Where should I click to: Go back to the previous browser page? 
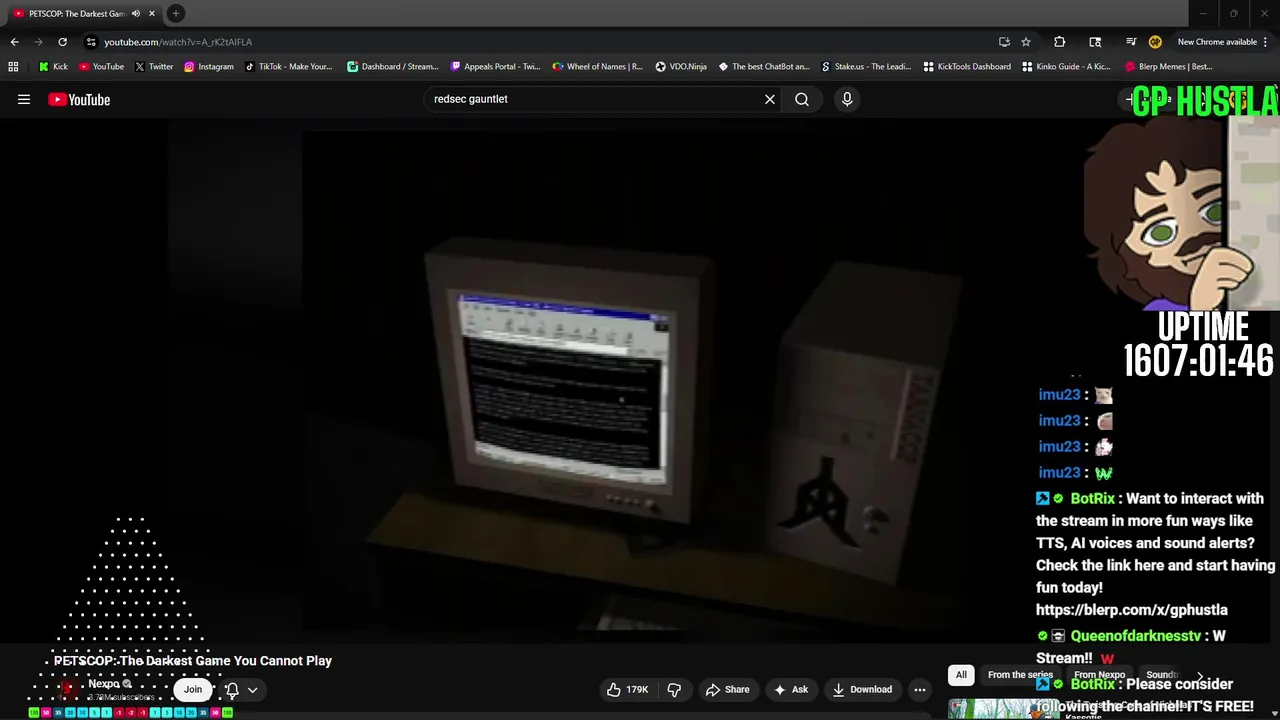point(14,42)
